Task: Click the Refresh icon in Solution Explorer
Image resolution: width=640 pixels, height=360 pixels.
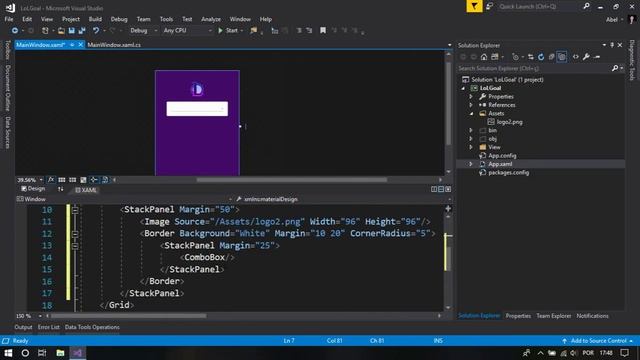Action: [541, 57]
